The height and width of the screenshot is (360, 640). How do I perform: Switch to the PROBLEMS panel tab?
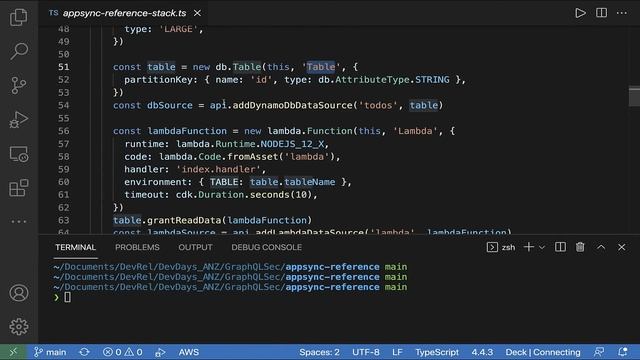tap(137, 247)
